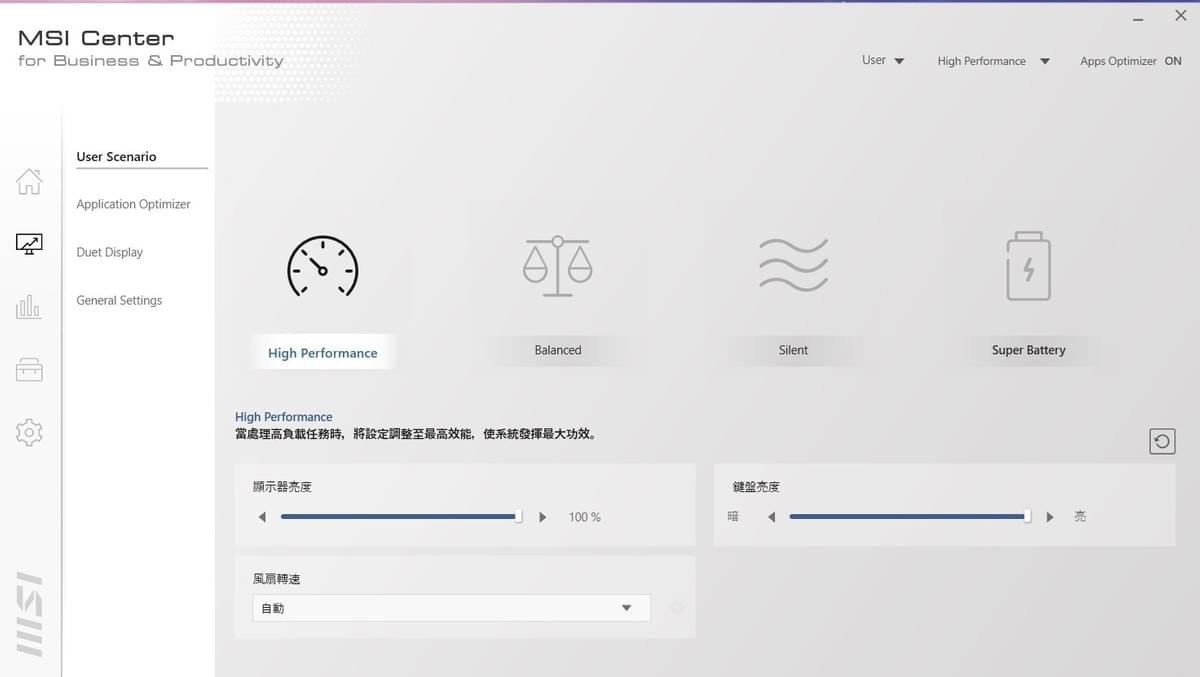Screen dimensions: 1200x677
Task: Click the 顯示器亮度 brightness slider
Action: 402,517
